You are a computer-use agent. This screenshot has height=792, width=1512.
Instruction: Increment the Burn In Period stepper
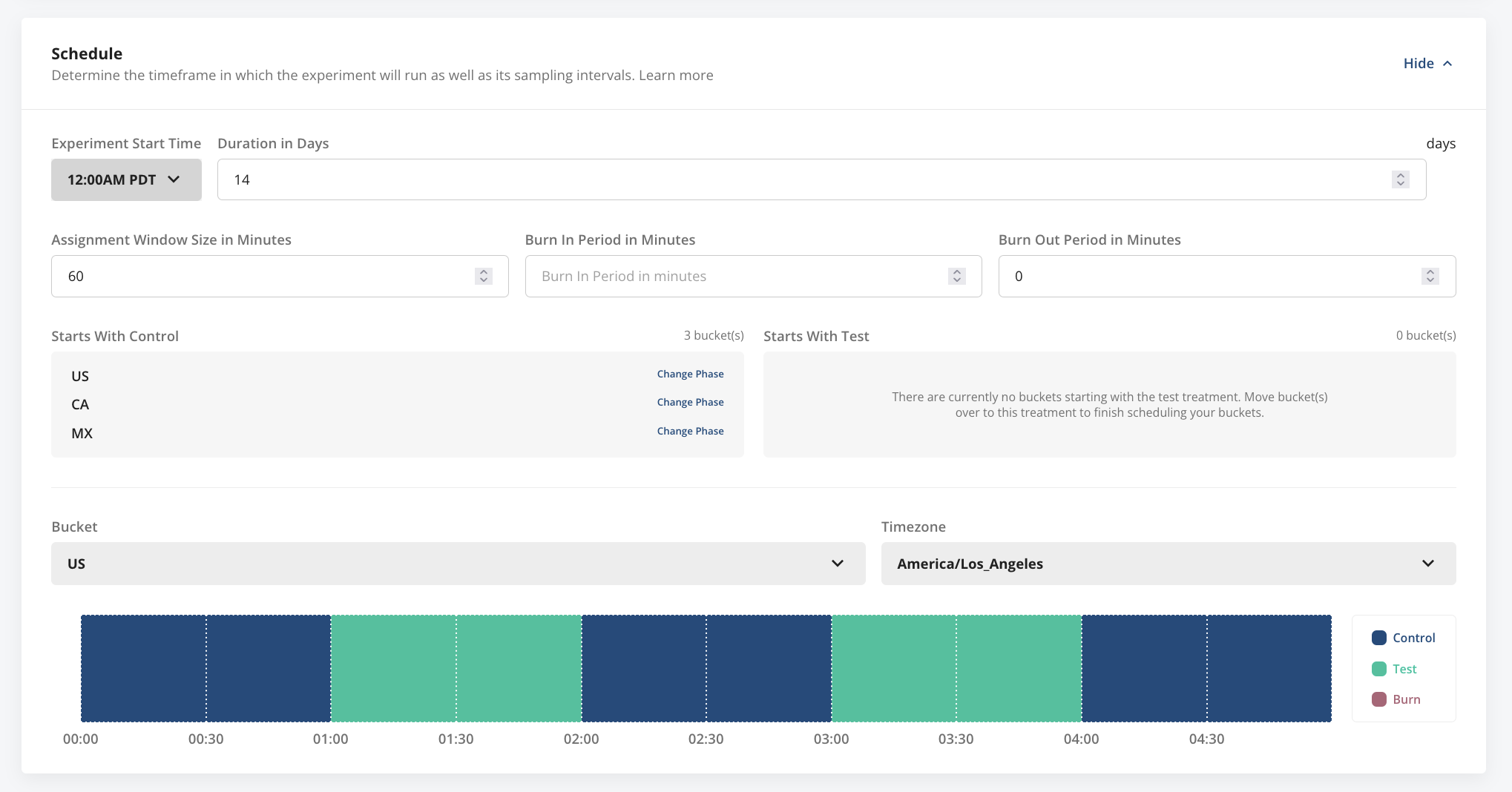(956, 271)
